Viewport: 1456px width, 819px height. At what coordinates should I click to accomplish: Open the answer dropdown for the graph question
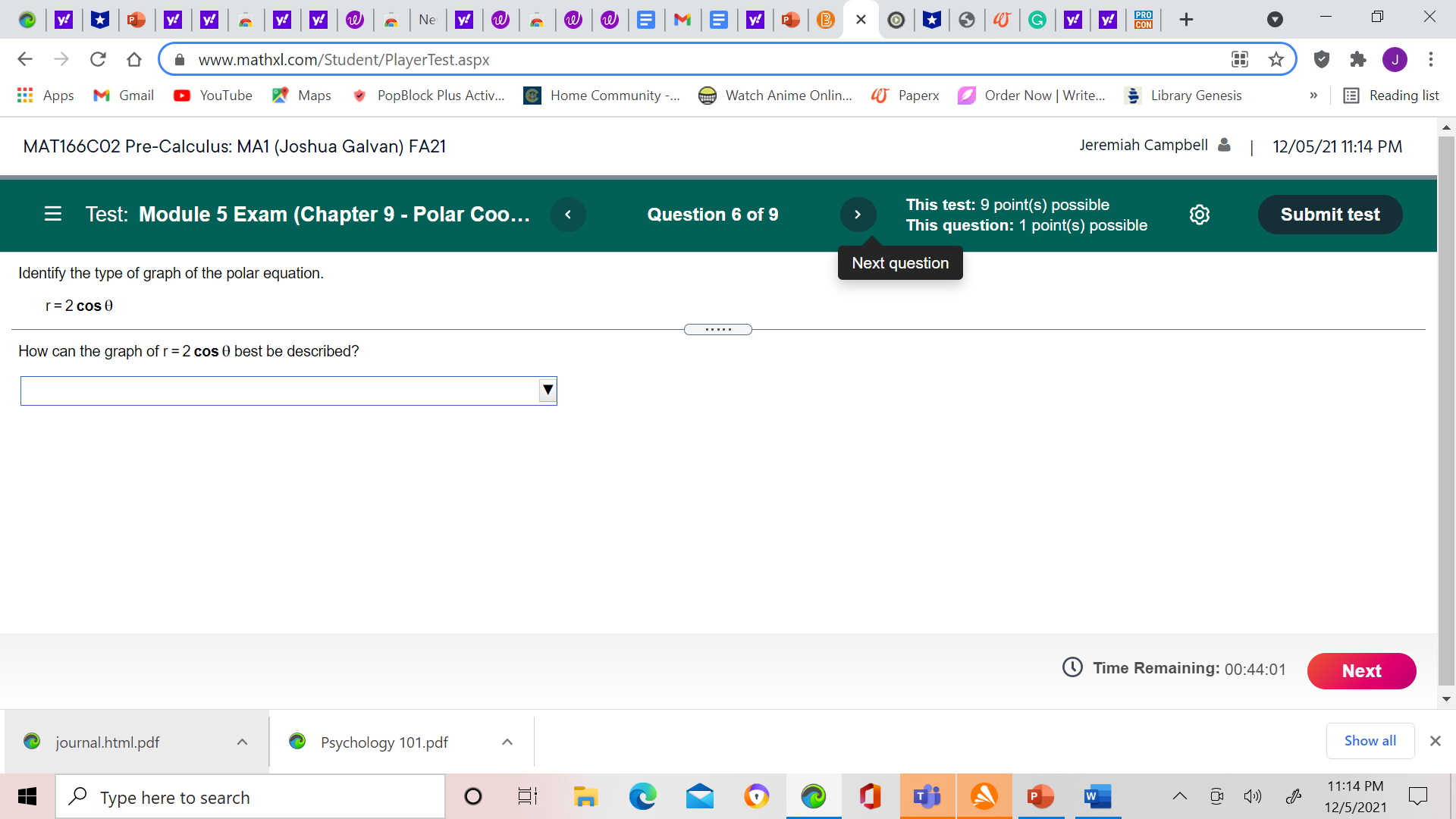coord(547,391)
